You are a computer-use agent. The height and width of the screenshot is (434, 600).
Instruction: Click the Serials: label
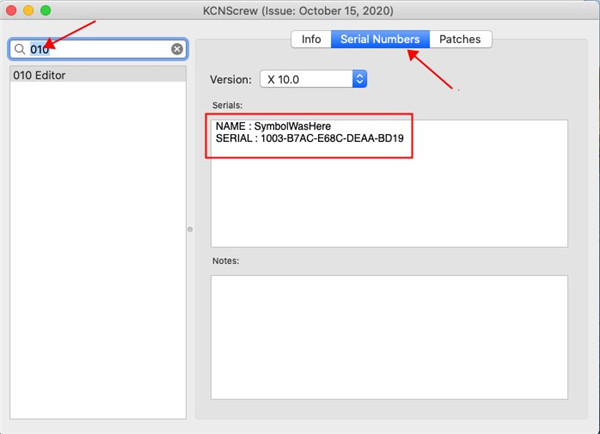click(227, 105)
